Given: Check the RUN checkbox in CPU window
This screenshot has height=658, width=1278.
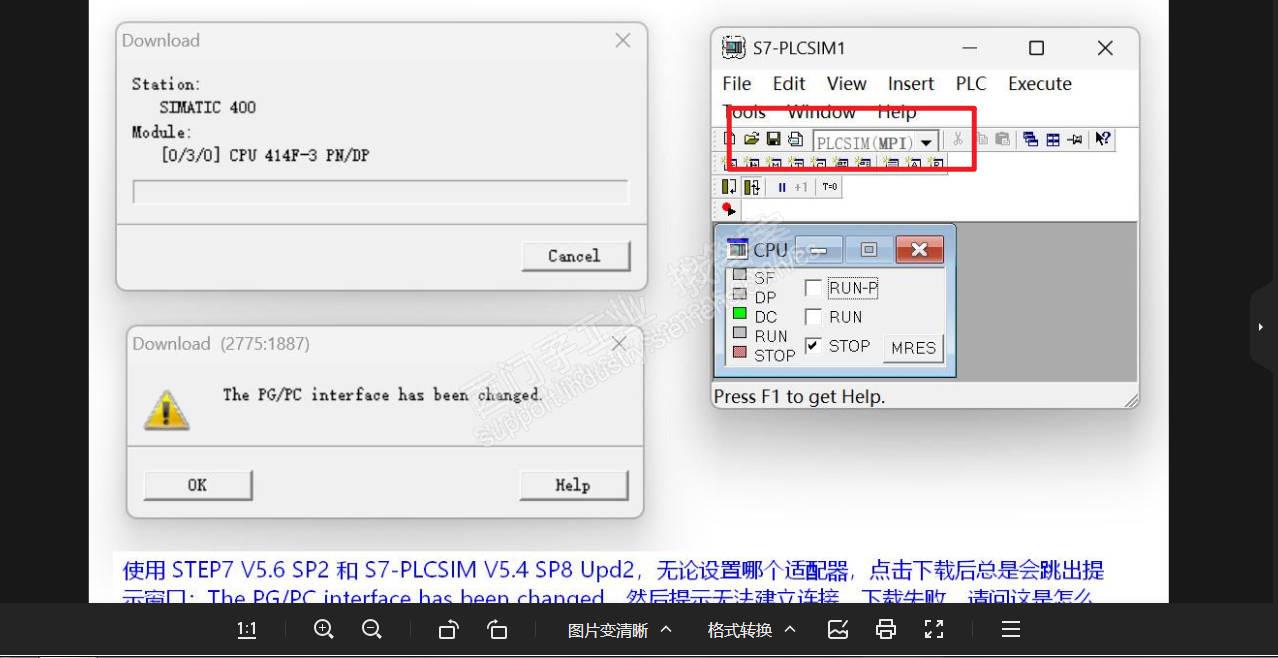Looking at the screenshot, I should point(813,317).
